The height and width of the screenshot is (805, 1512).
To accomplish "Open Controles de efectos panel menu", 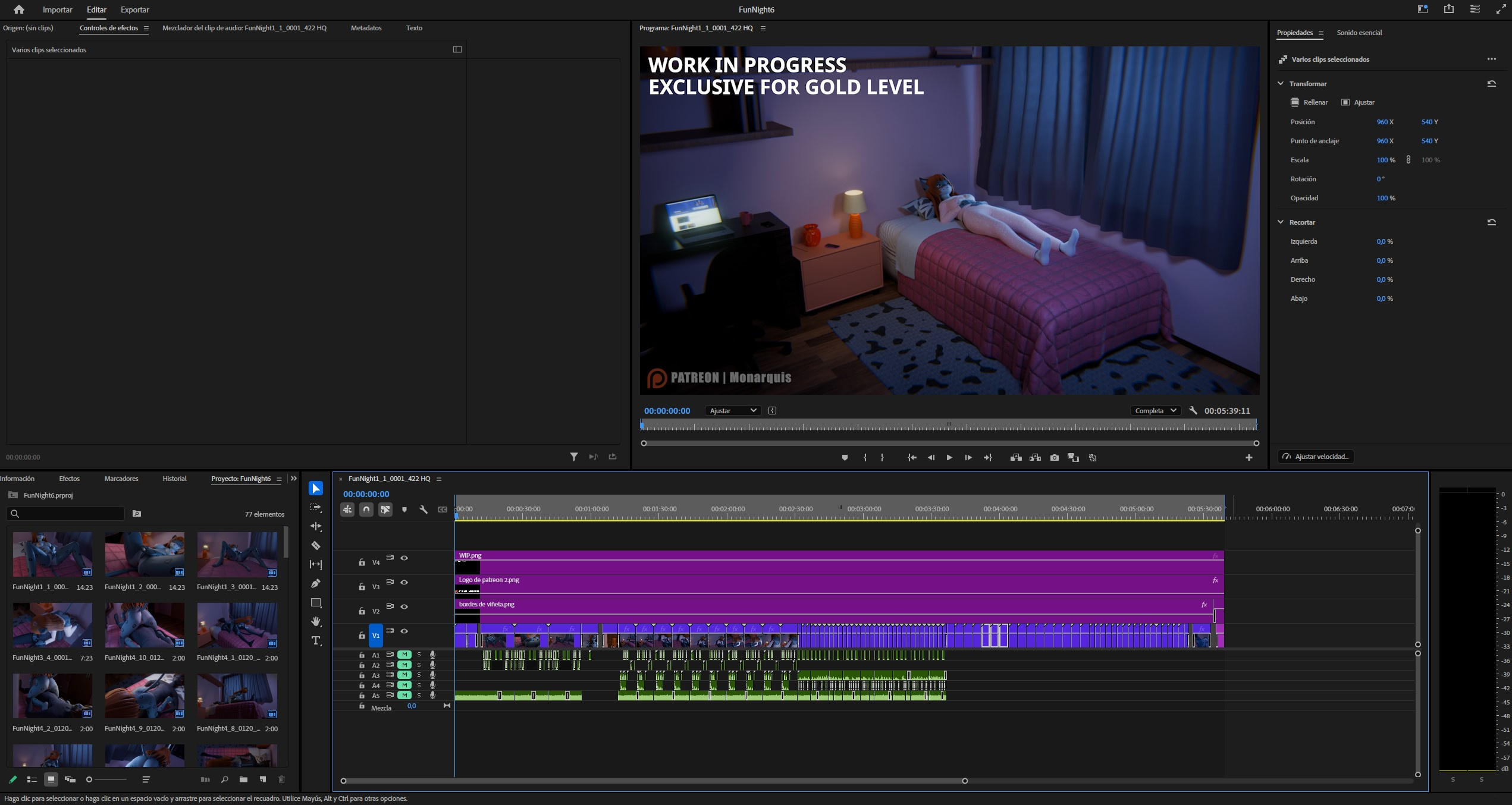I will 146,28.
